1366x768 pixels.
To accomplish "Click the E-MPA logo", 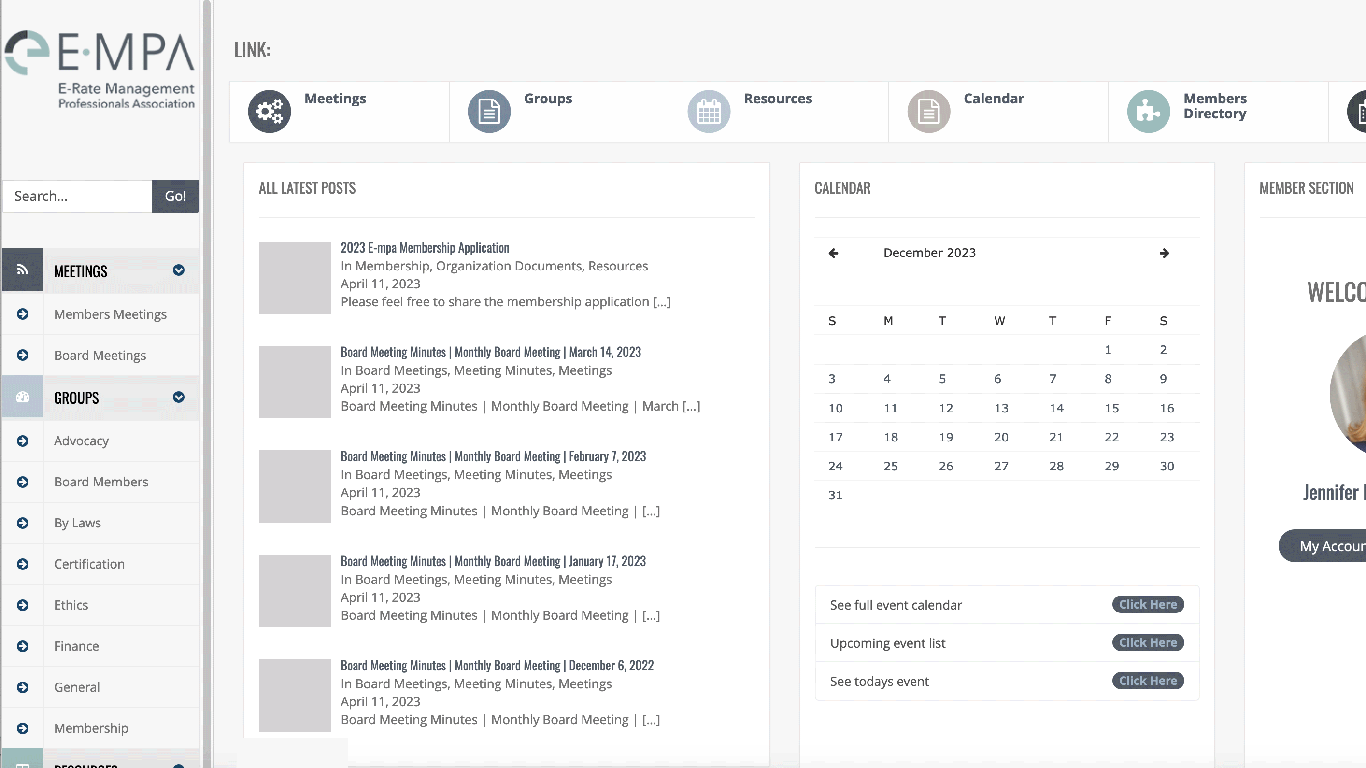I will [x=100, y=68].
